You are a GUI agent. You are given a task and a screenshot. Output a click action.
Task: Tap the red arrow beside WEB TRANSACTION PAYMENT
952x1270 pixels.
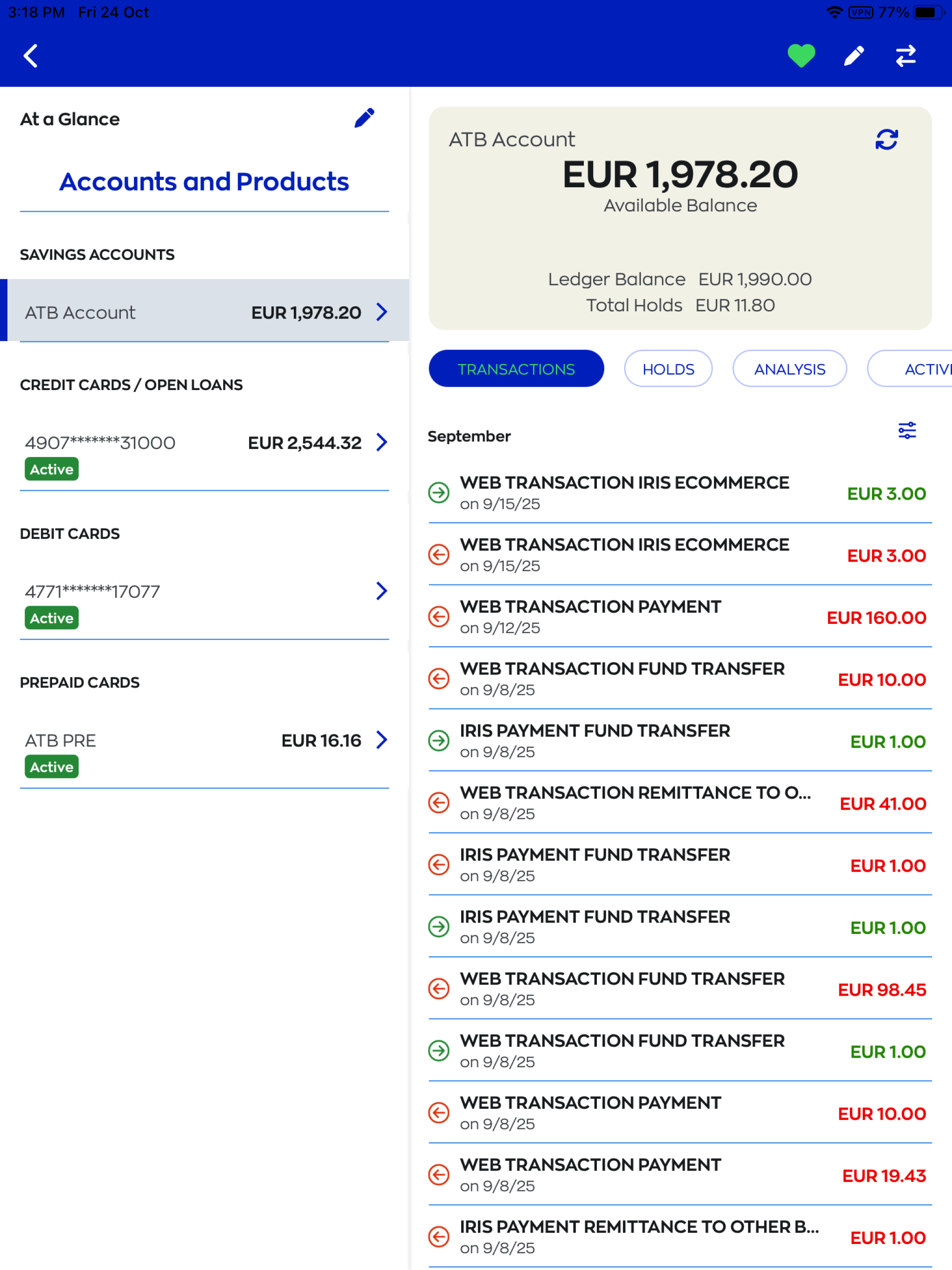click(x=439, y=616)
